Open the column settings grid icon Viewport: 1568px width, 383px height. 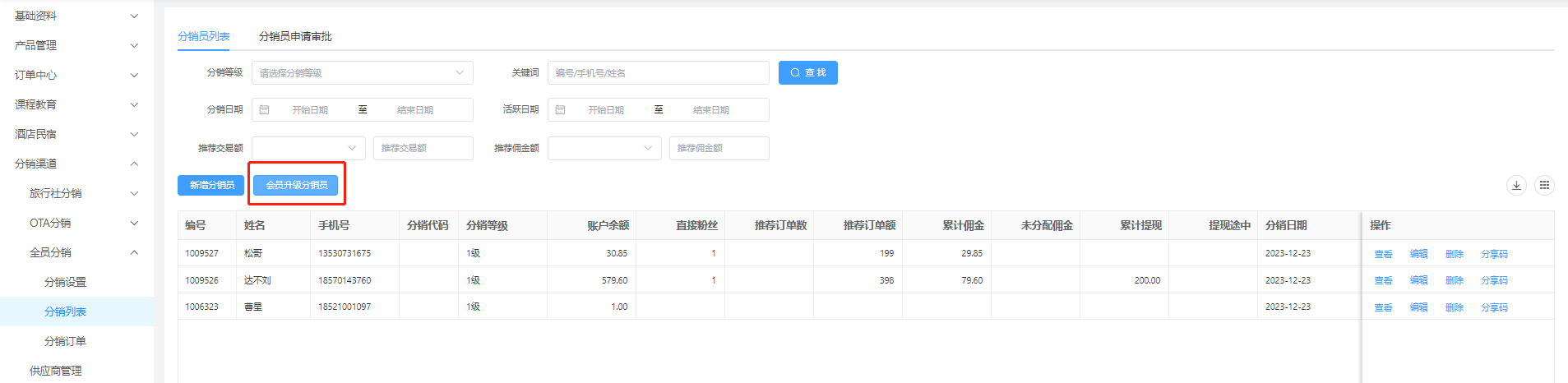coord(1544,185)
